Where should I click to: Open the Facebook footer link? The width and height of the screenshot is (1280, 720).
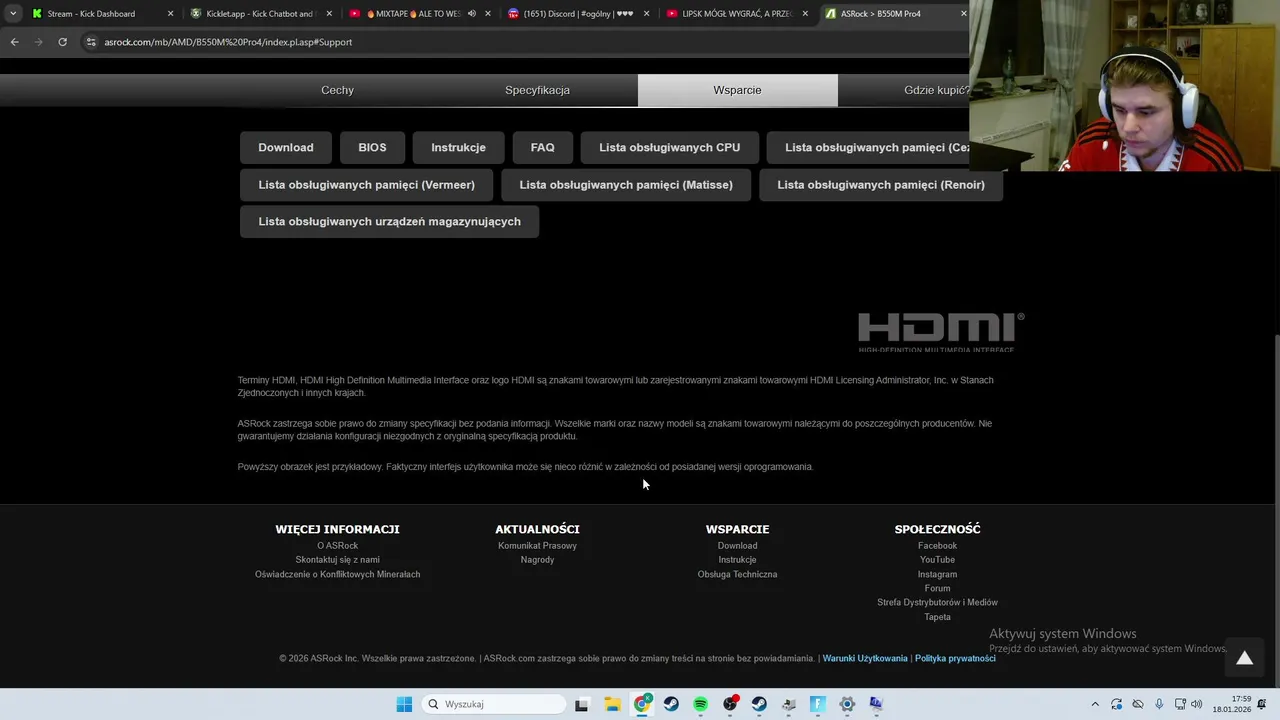coord(937,546)
